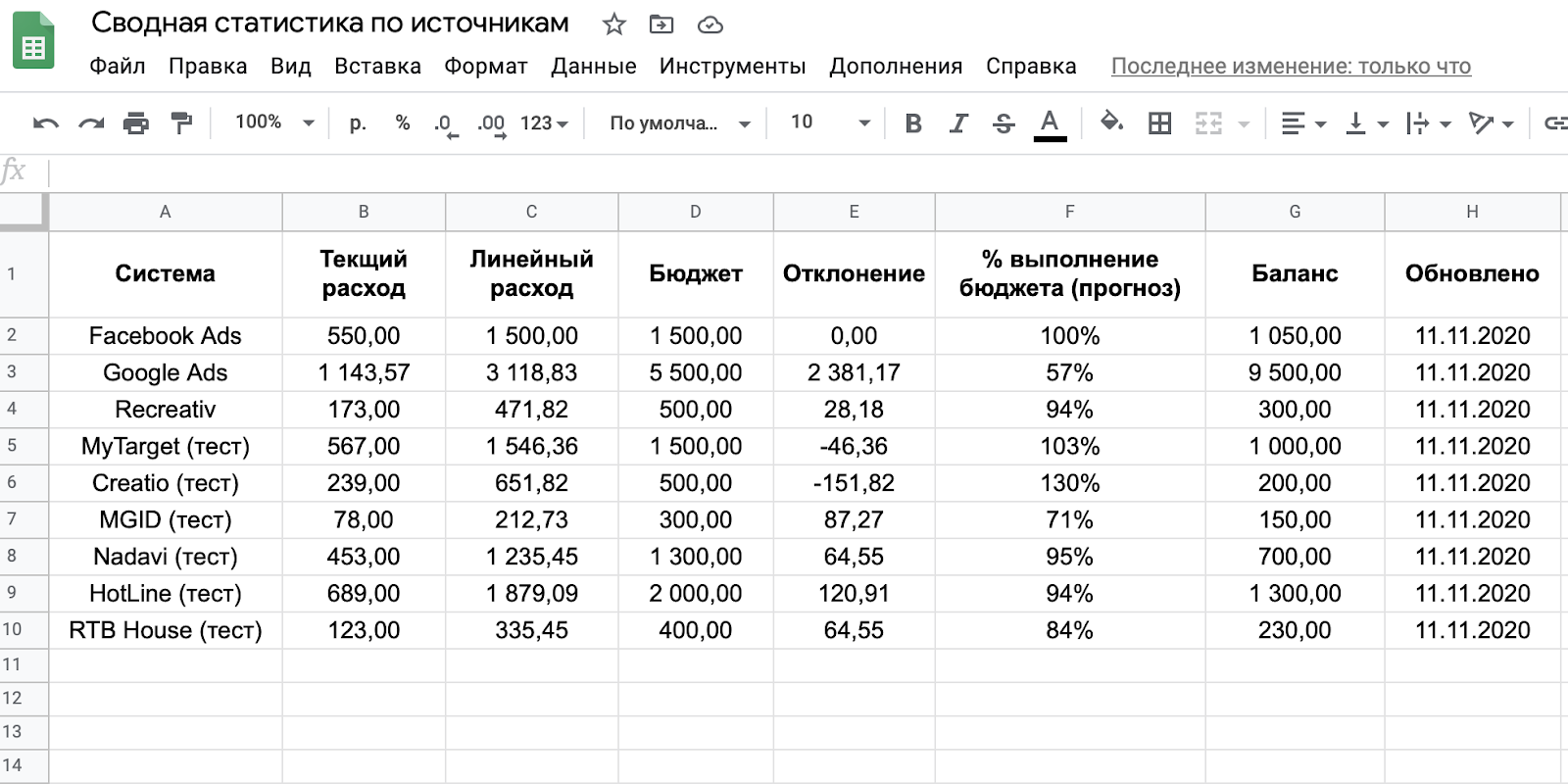Select column A header
1568x784 pixels.
166,212
